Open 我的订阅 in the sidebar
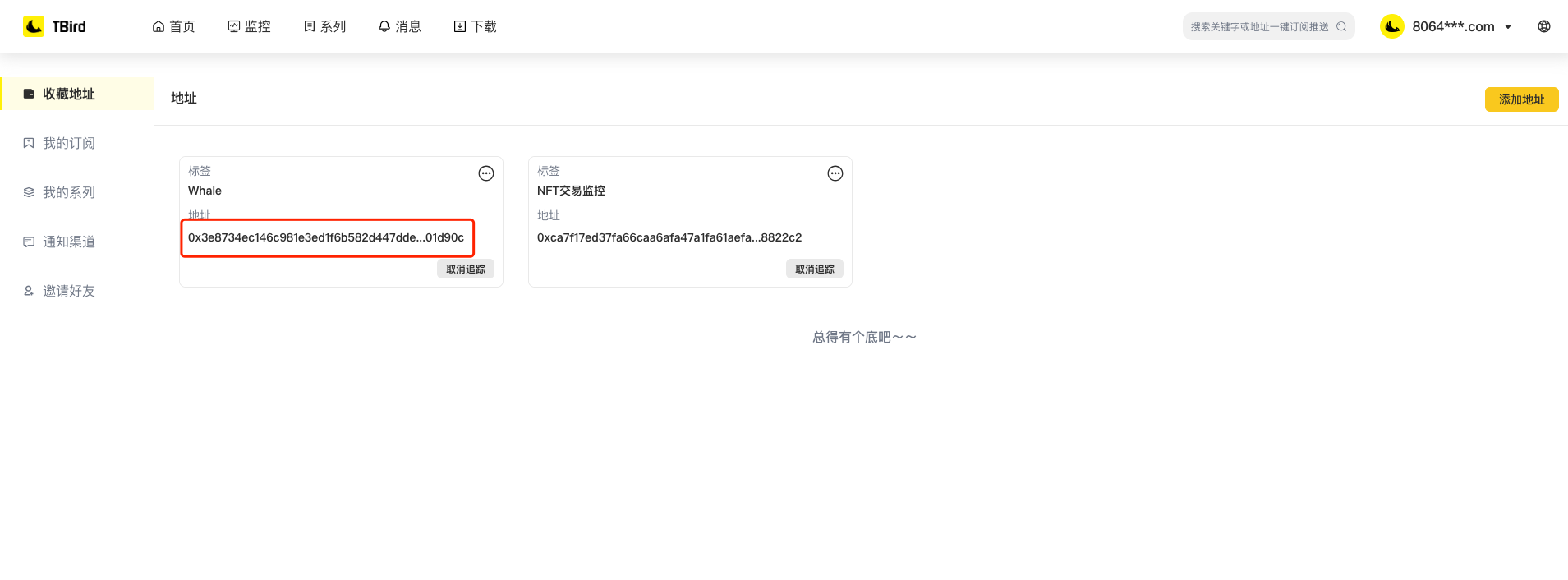This screenshot has height=580, width=1568. click(69, 143)
